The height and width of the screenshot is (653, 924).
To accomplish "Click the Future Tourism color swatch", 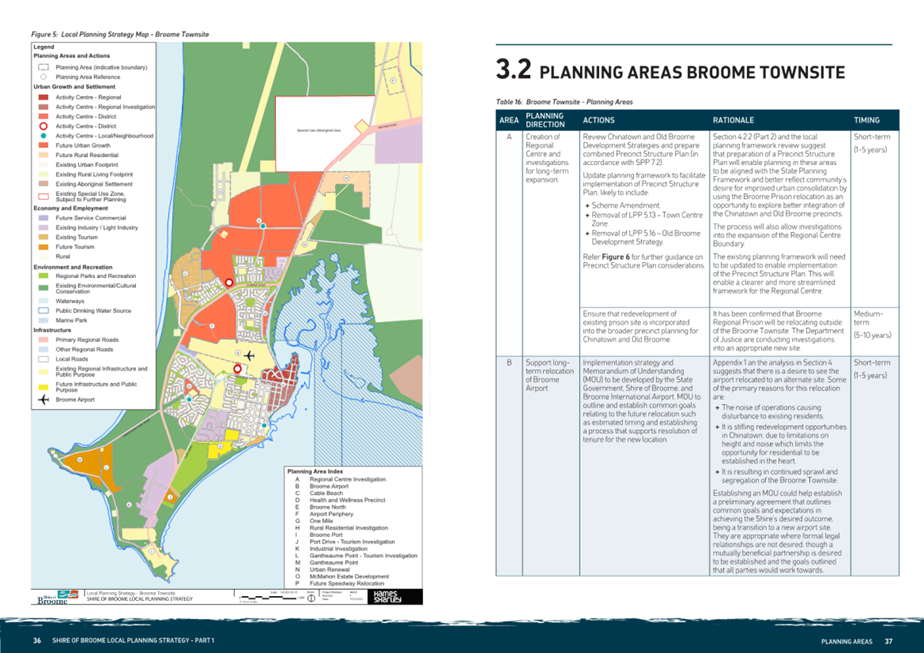I will click(x=44, y=247).
